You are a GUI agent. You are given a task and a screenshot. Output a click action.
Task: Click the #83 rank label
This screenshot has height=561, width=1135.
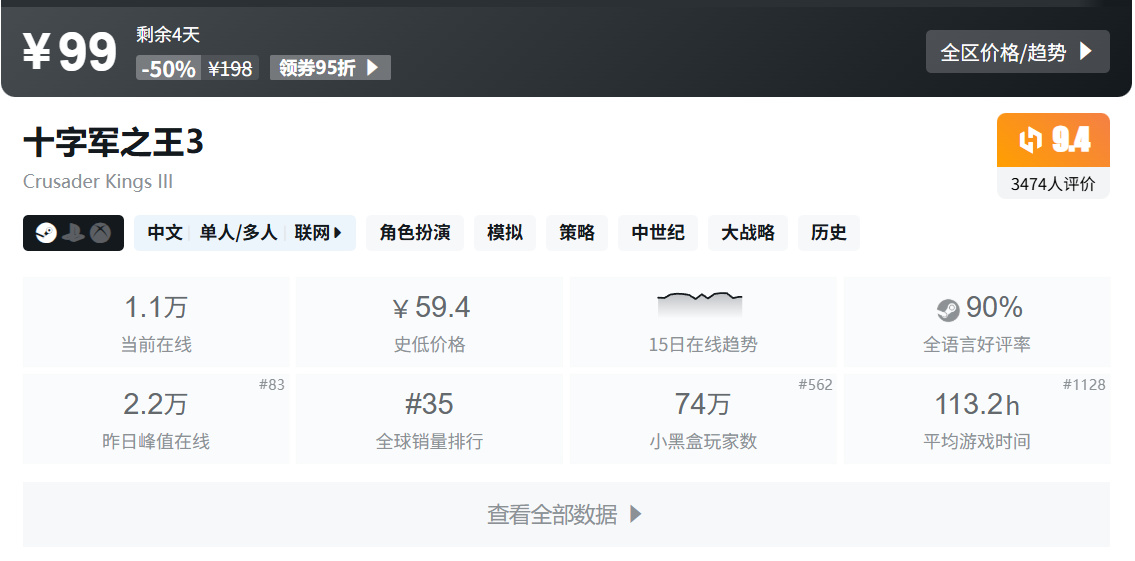272,384
